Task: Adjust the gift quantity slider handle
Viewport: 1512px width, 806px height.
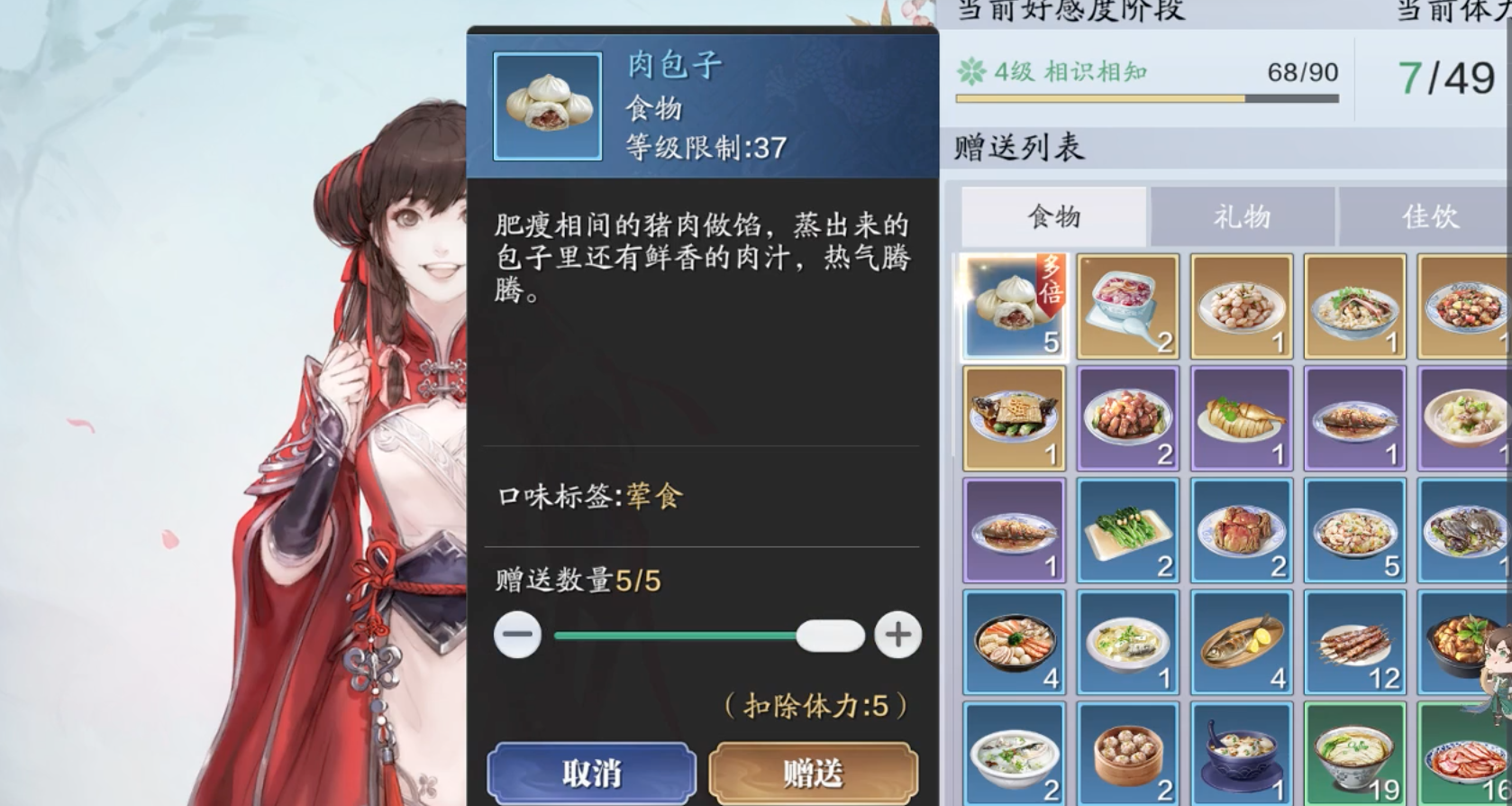Action: pos(830,635)
